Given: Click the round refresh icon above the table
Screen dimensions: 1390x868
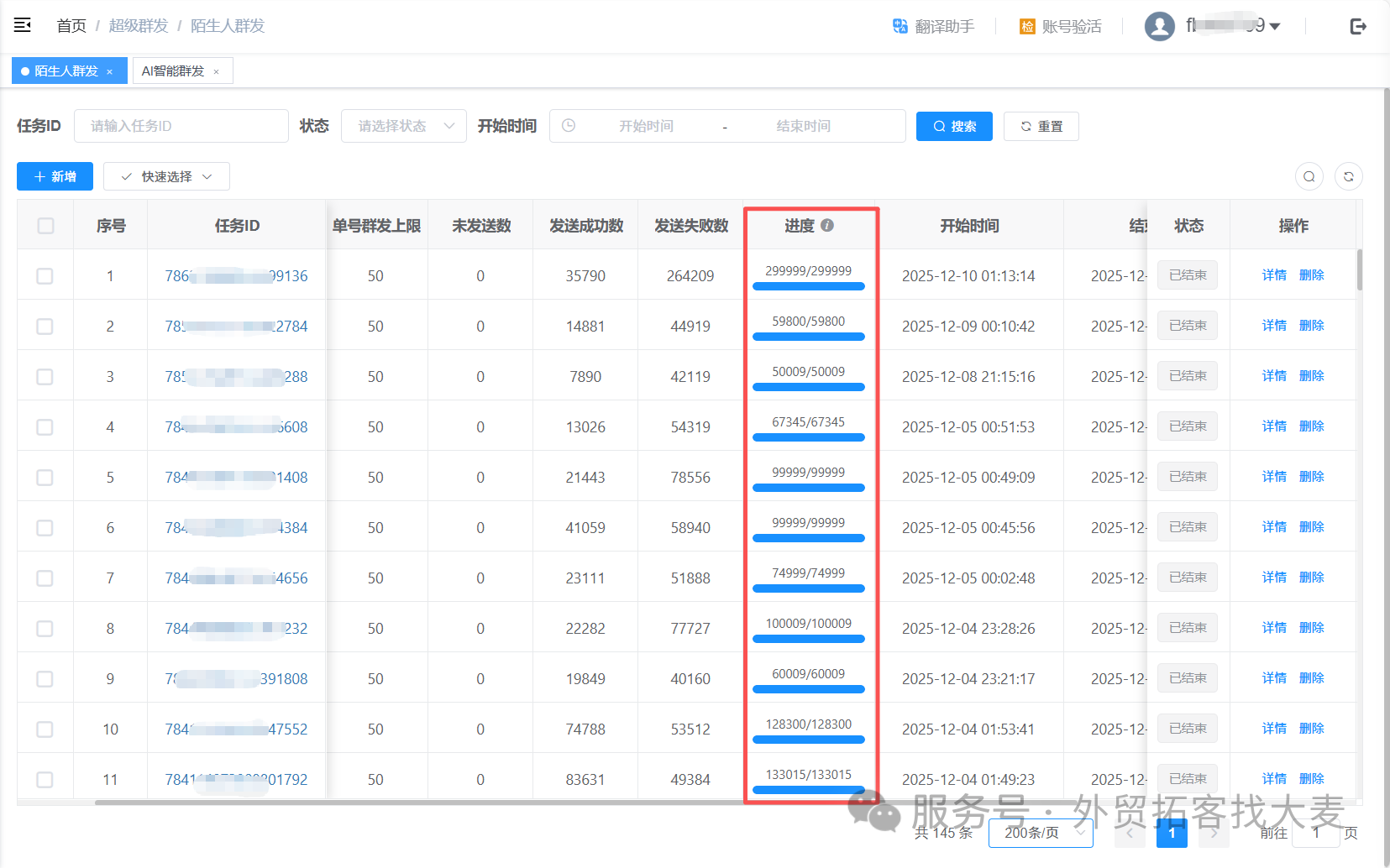Looking at the screenshot, I should (x=1349, y=176).
